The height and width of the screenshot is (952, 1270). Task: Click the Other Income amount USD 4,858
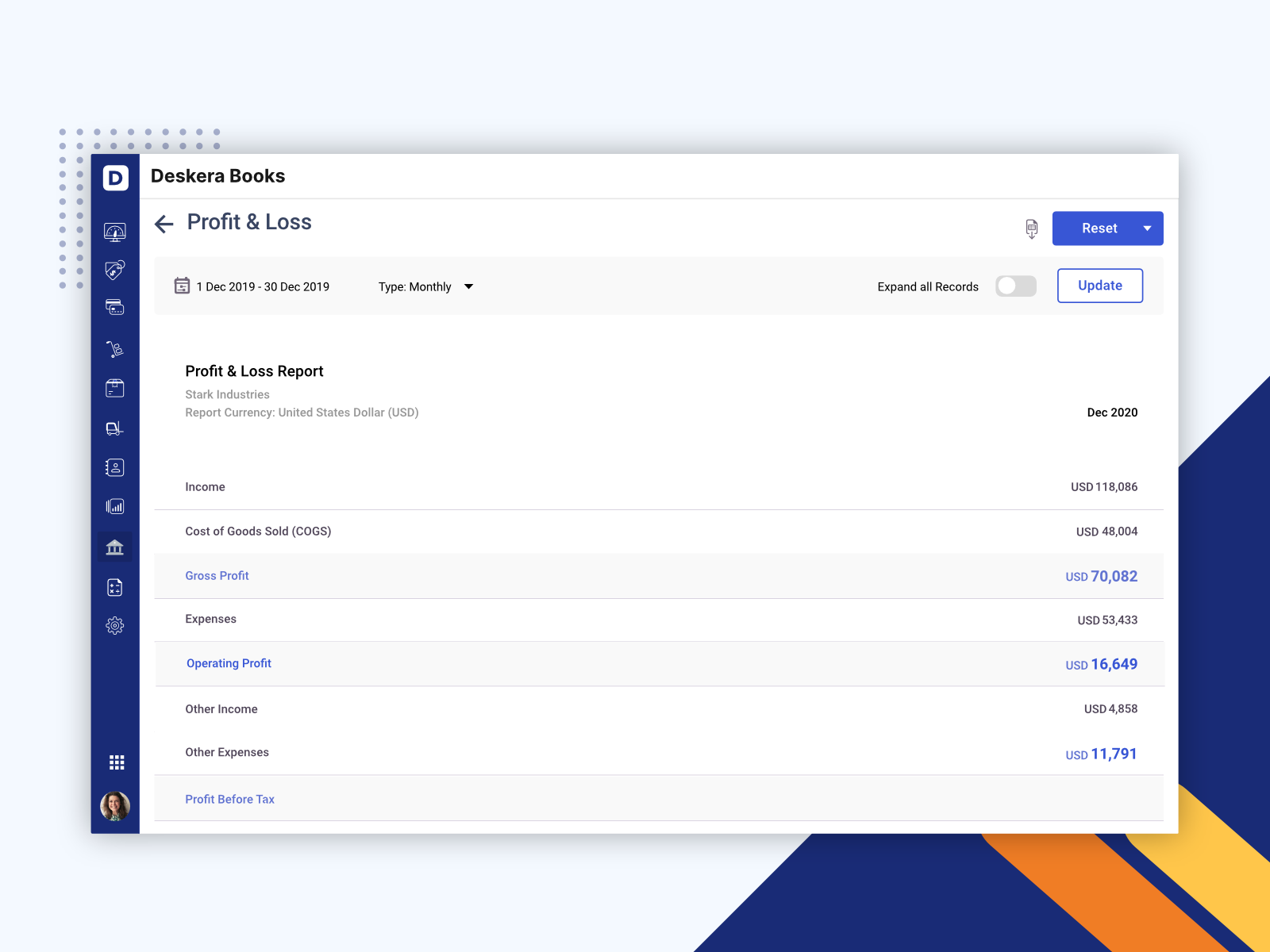point(1110,709)
